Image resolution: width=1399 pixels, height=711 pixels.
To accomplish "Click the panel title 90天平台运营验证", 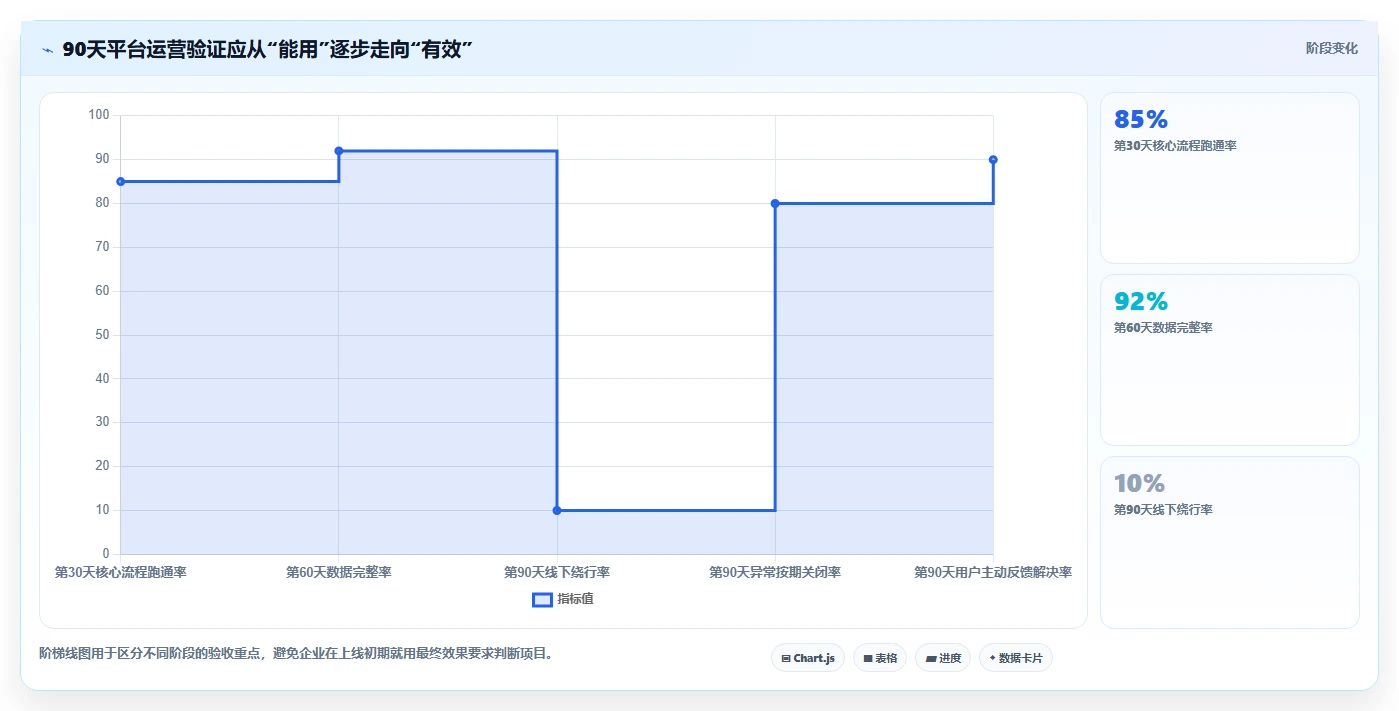I will pos(267,49).
